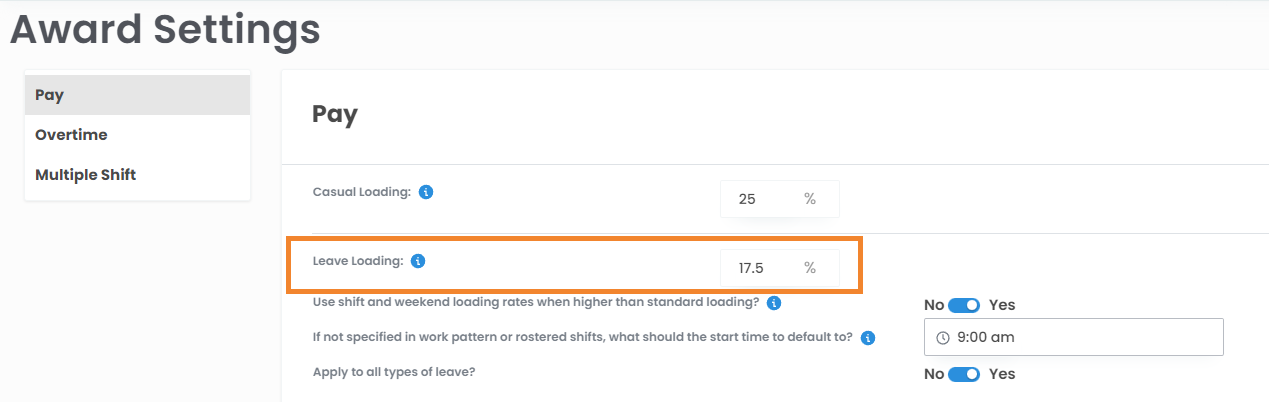Open the 9:00 am start time picker
This screenshot has width=1269, height=402.
pyautogui.click(x=1073, y=337)
